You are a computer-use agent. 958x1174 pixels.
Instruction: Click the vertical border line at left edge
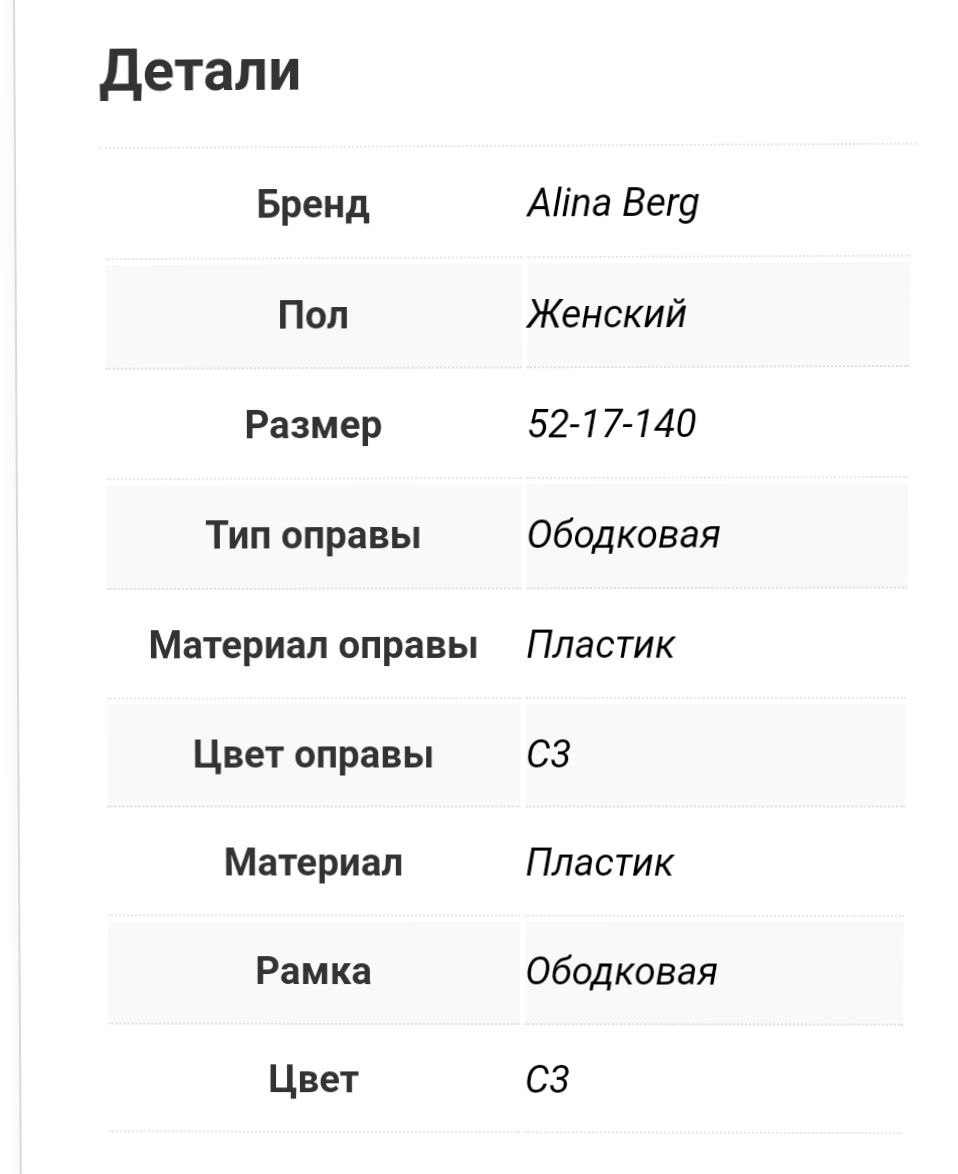(18, 600)
